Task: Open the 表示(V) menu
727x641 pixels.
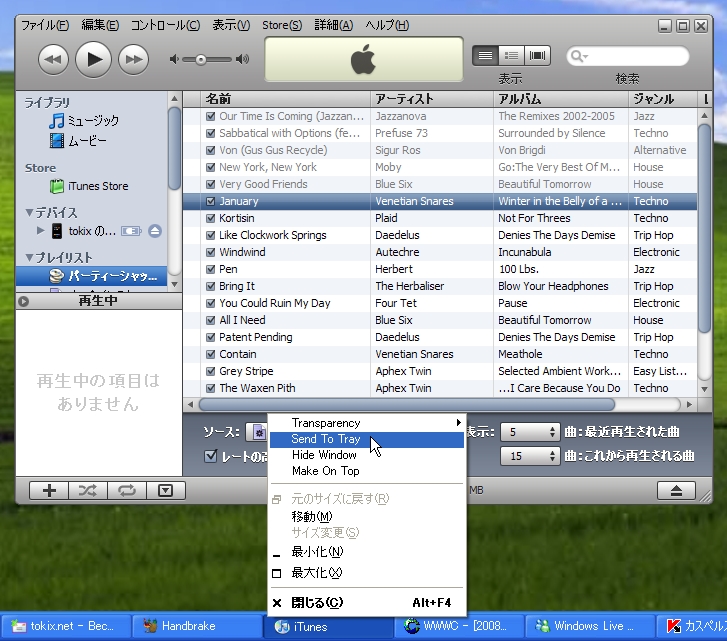Action: click(231, 25)
